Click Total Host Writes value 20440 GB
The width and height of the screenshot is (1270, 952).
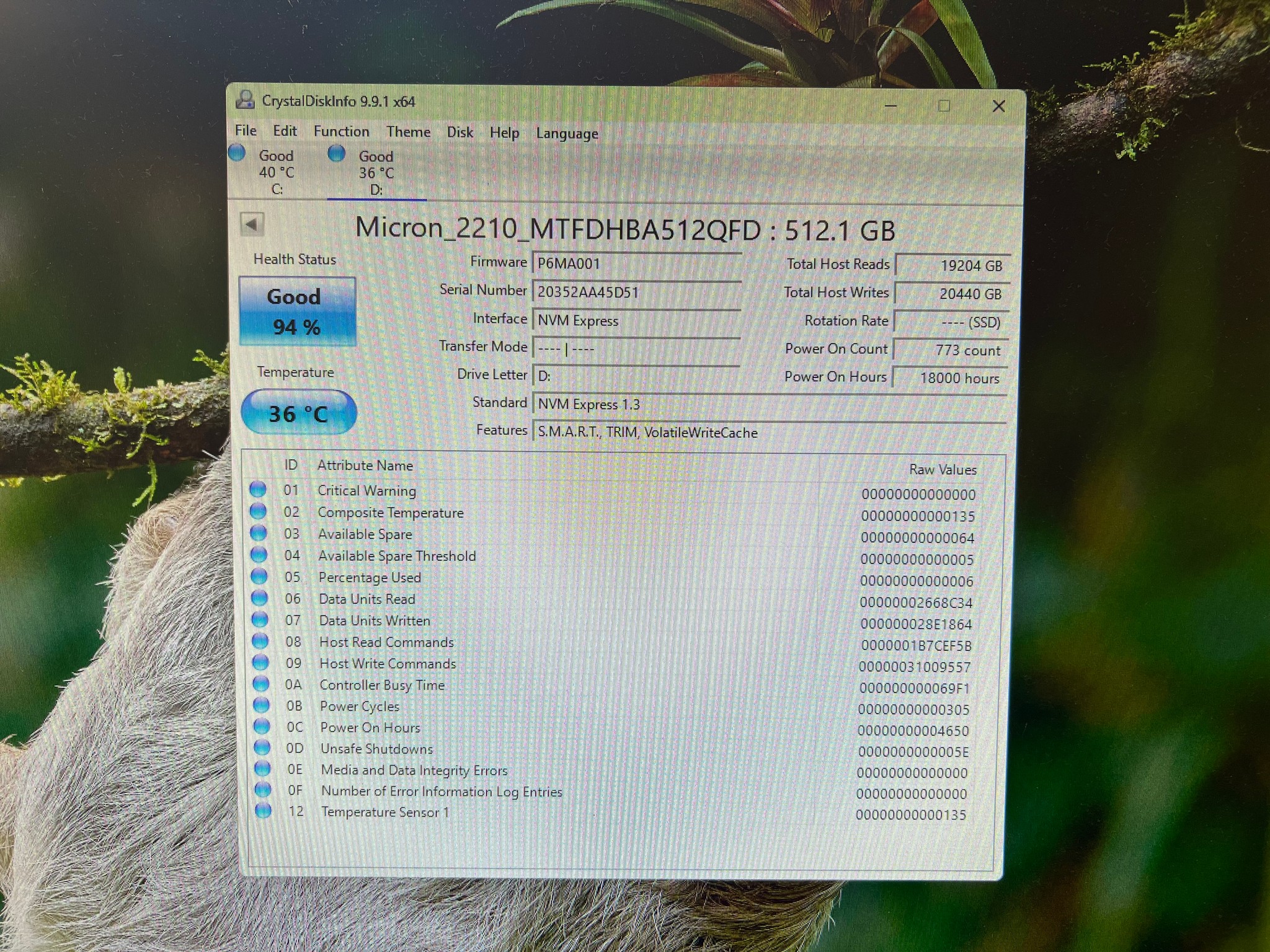point(952,294)
